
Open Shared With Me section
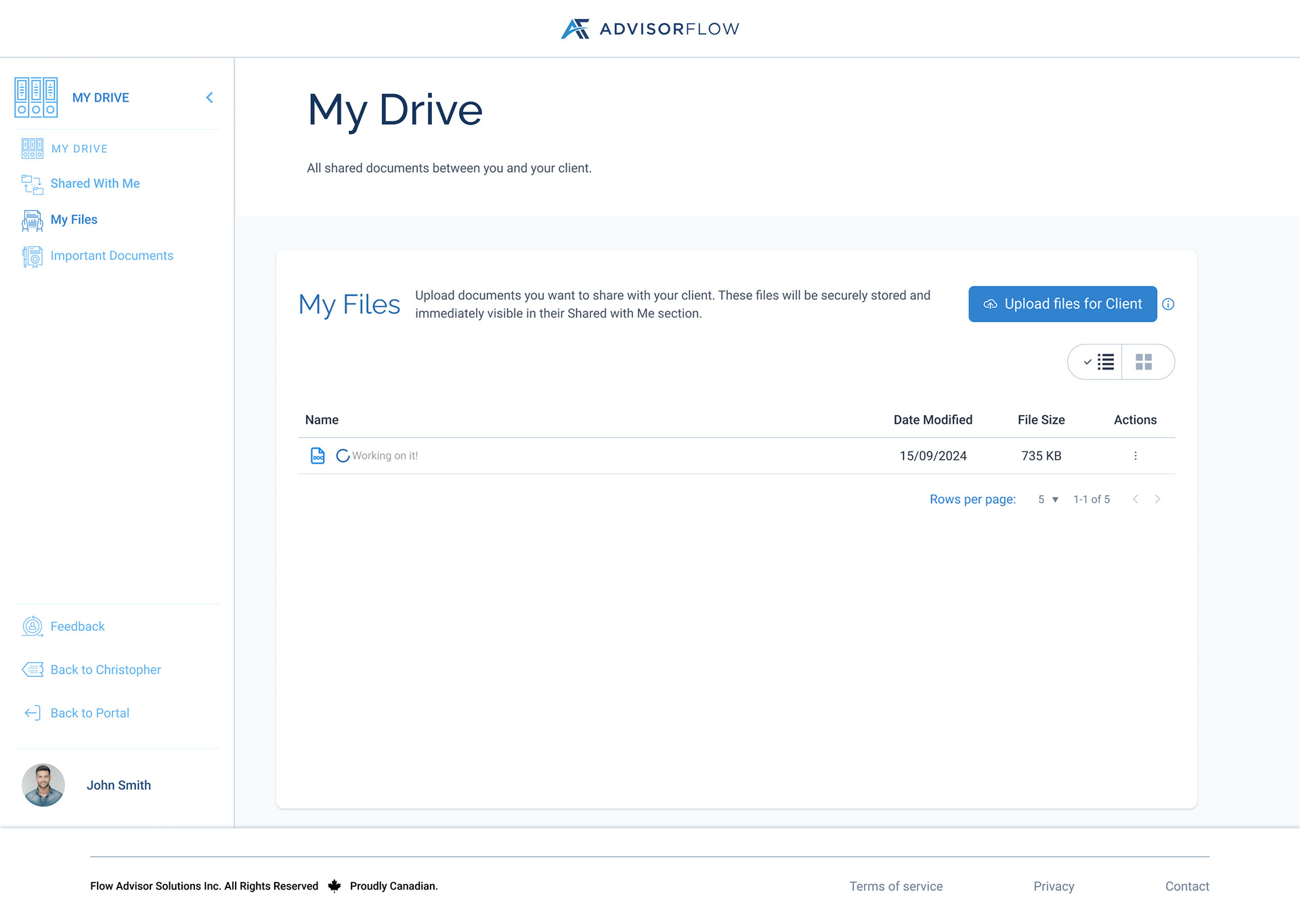click(x=95, y=183)
